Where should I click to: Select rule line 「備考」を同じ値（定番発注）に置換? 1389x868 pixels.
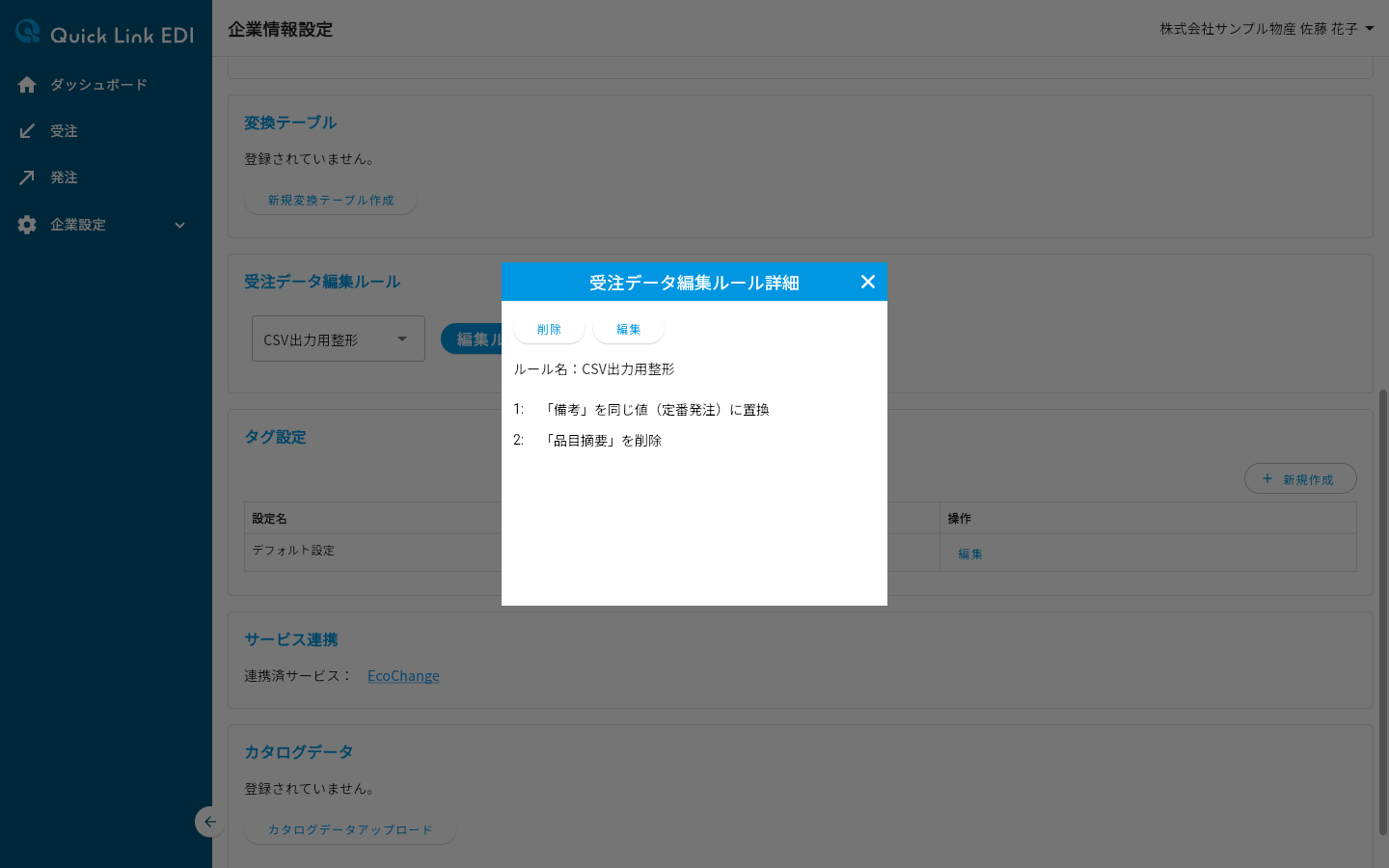pos(656,410)
